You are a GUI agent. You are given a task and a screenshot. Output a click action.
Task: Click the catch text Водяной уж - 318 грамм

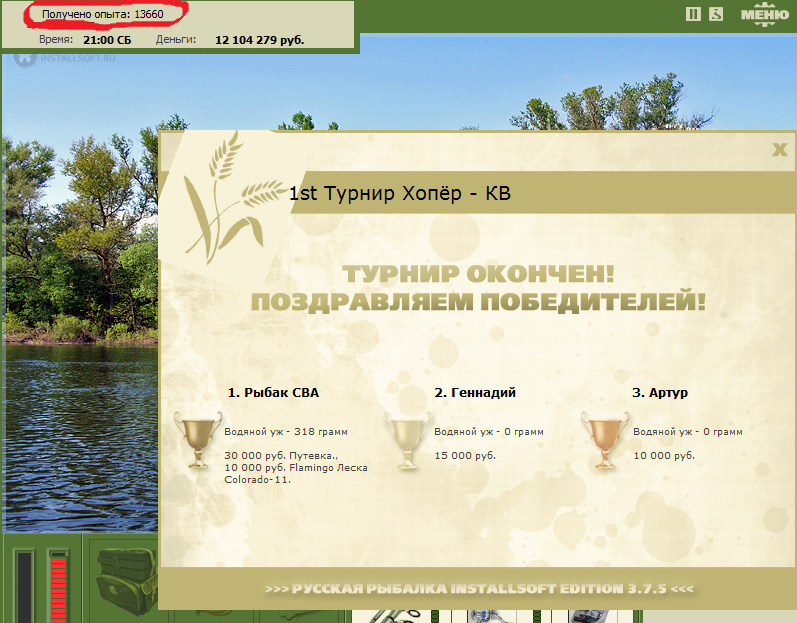tap(286, 432)
